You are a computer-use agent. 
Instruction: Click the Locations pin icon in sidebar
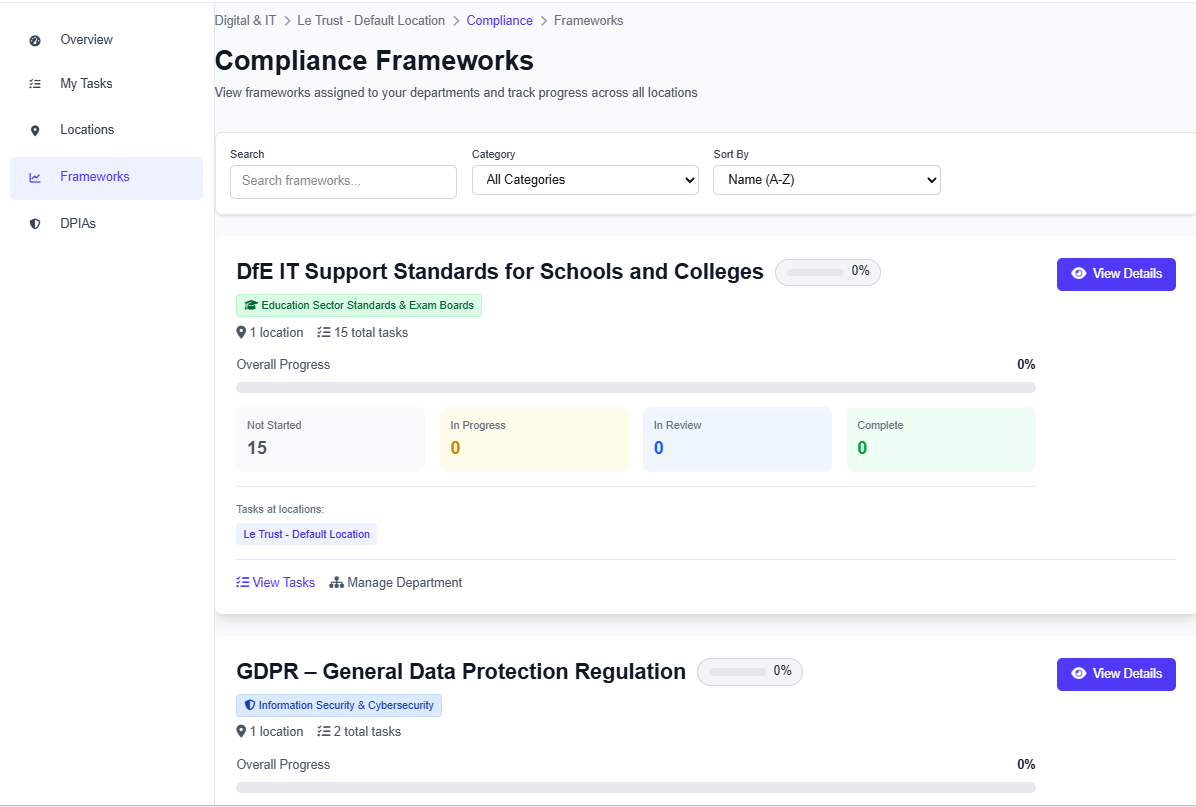(x=36, y=129)
